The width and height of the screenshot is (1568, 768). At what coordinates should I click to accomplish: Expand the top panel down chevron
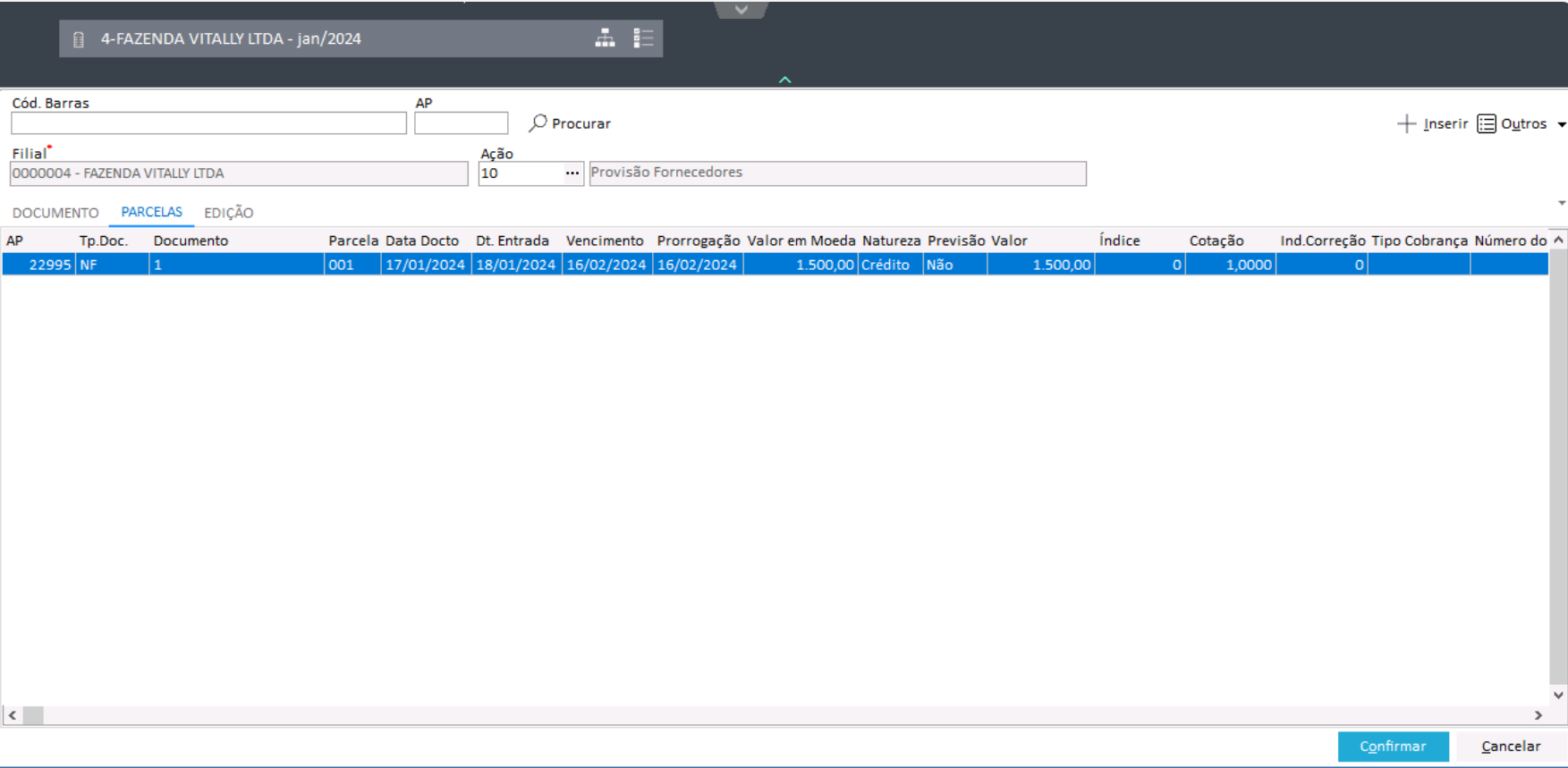tap(742, 10)
